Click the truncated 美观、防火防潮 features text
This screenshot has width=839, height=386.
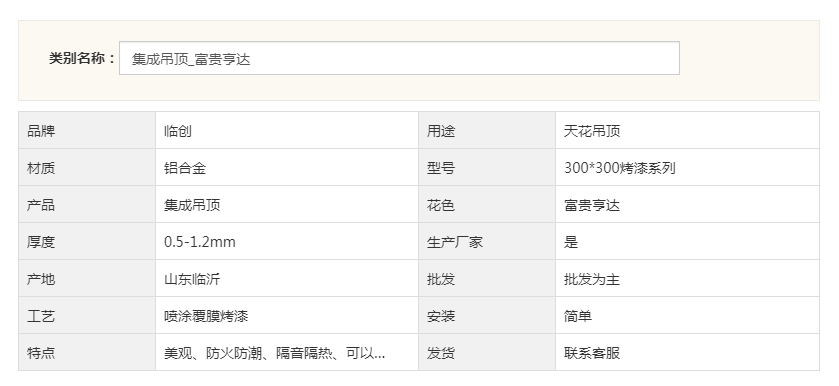tap(274, 353)
